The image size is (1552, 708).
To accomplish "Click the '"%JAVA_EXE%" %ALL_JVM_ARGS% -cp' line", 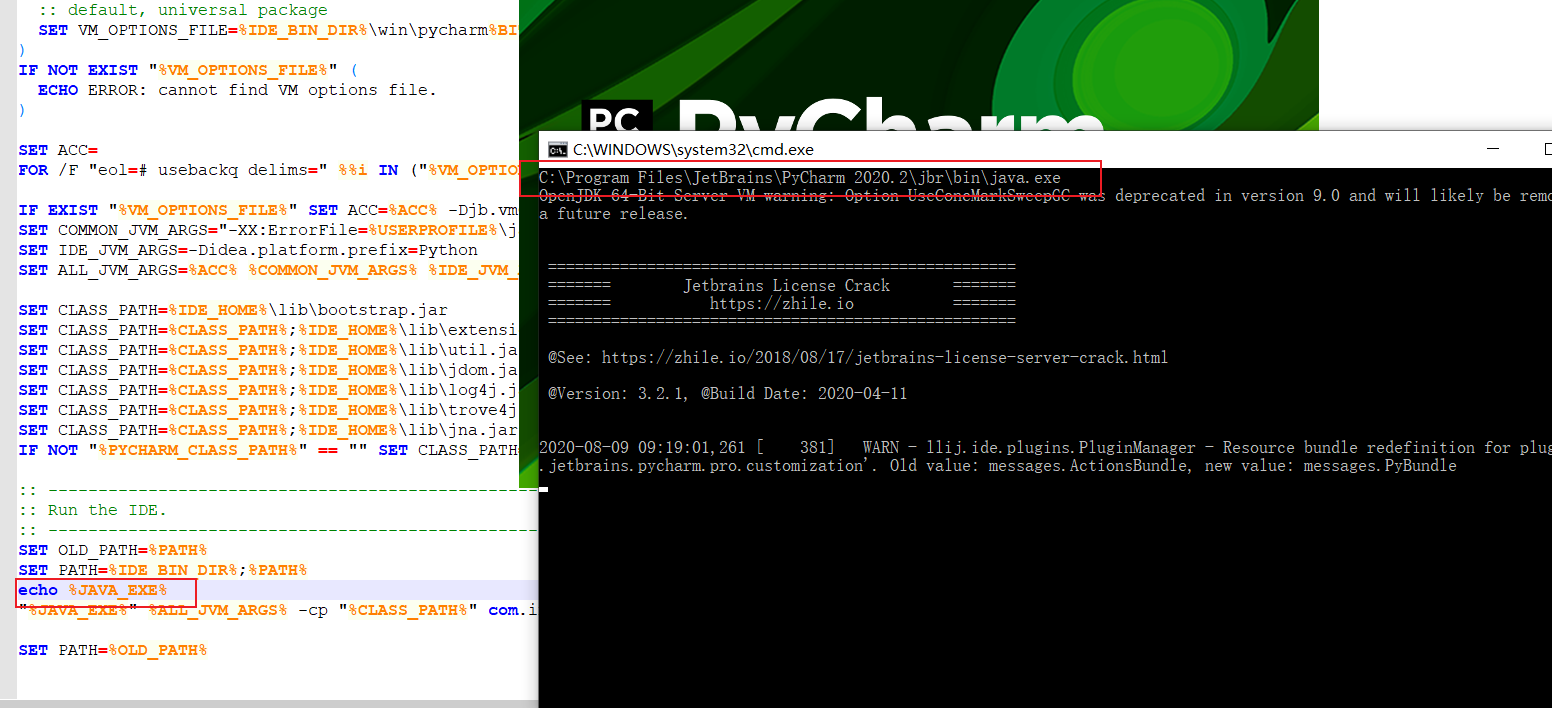I will point(278,610).
